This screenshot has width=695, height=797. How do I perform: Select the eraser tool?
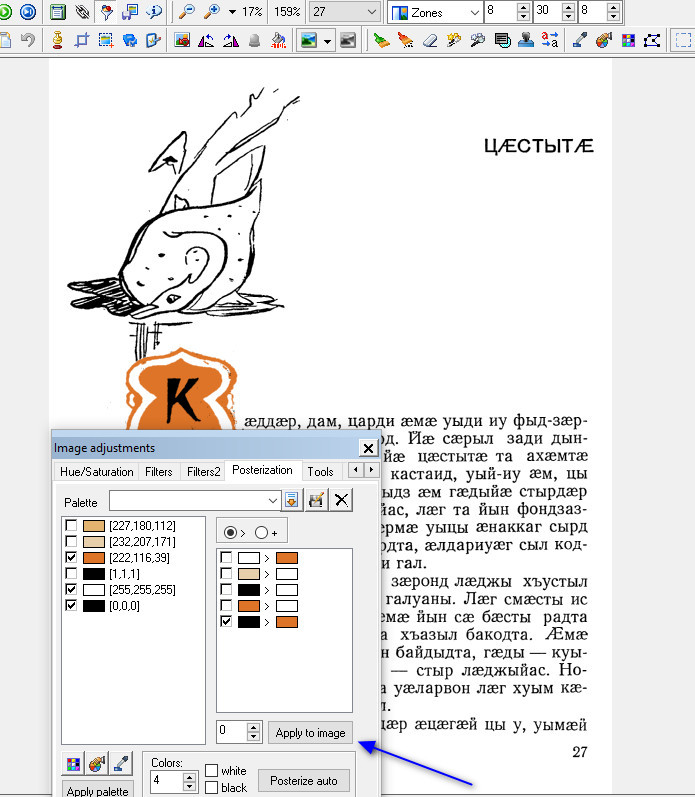(430, 40)
